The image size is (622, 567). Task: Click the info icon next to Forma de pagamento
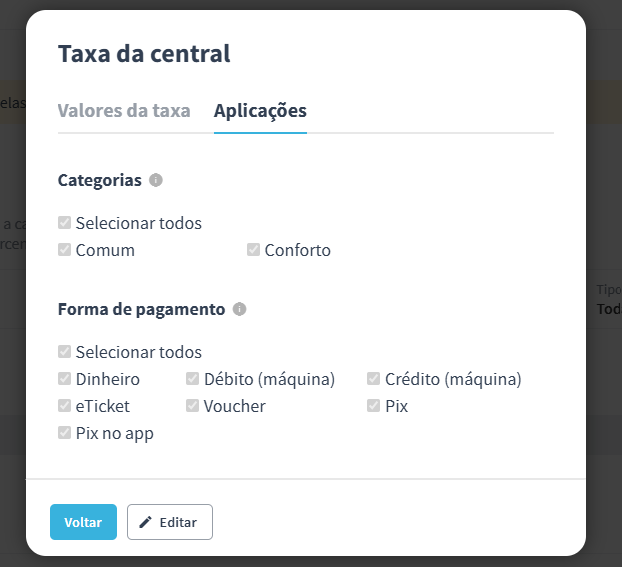pyautogui.click(x=239, y=309)
